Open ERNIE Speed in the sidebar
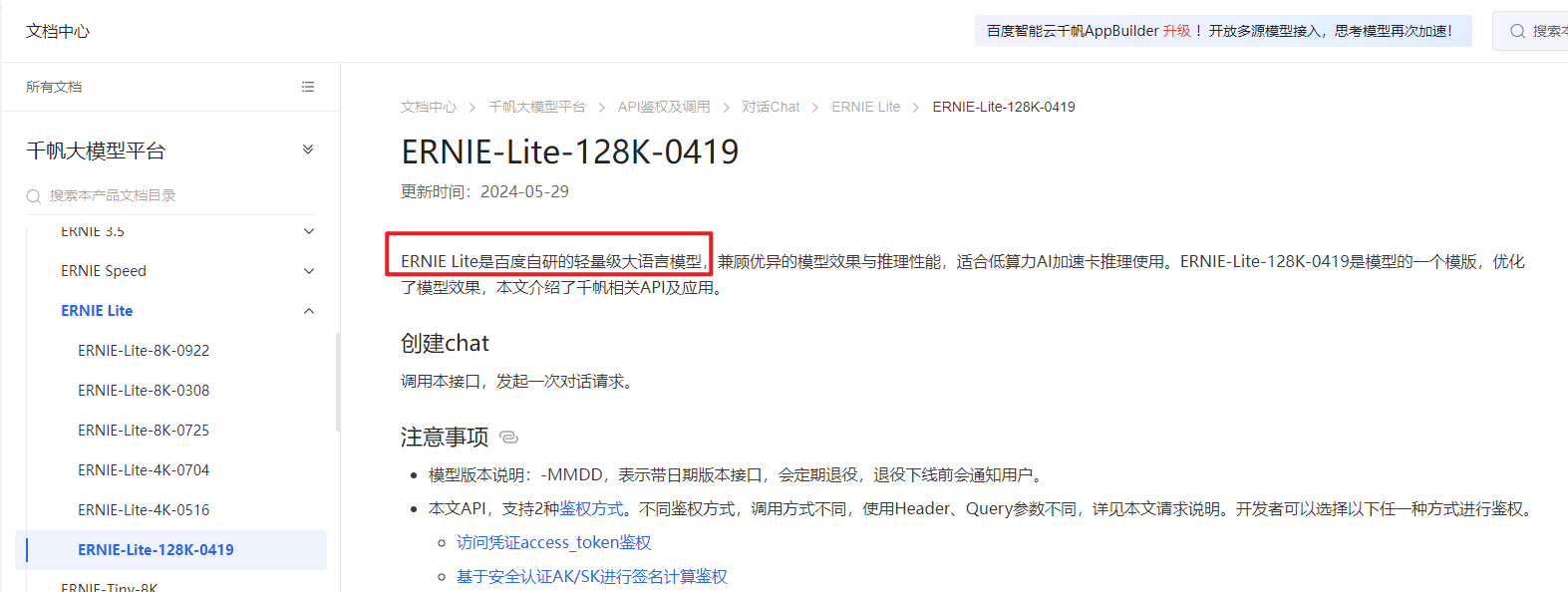Image resolution: width=1568 pixels, height=592 pixels. [x=104, y=271]
